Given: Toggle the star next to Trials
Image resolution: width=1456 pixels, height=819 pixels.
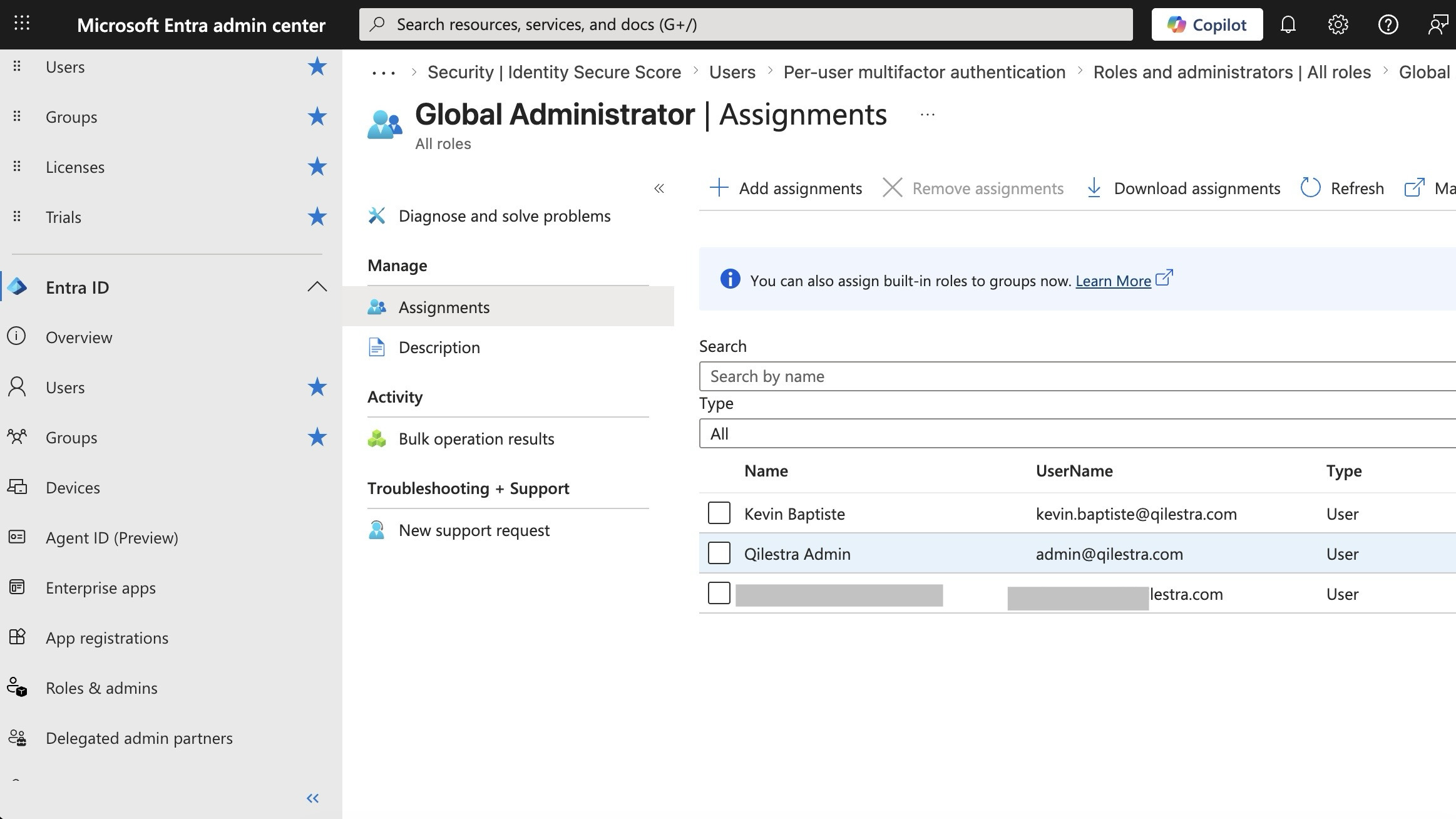Looking at the screenshot, I should (x=317, y=217).
